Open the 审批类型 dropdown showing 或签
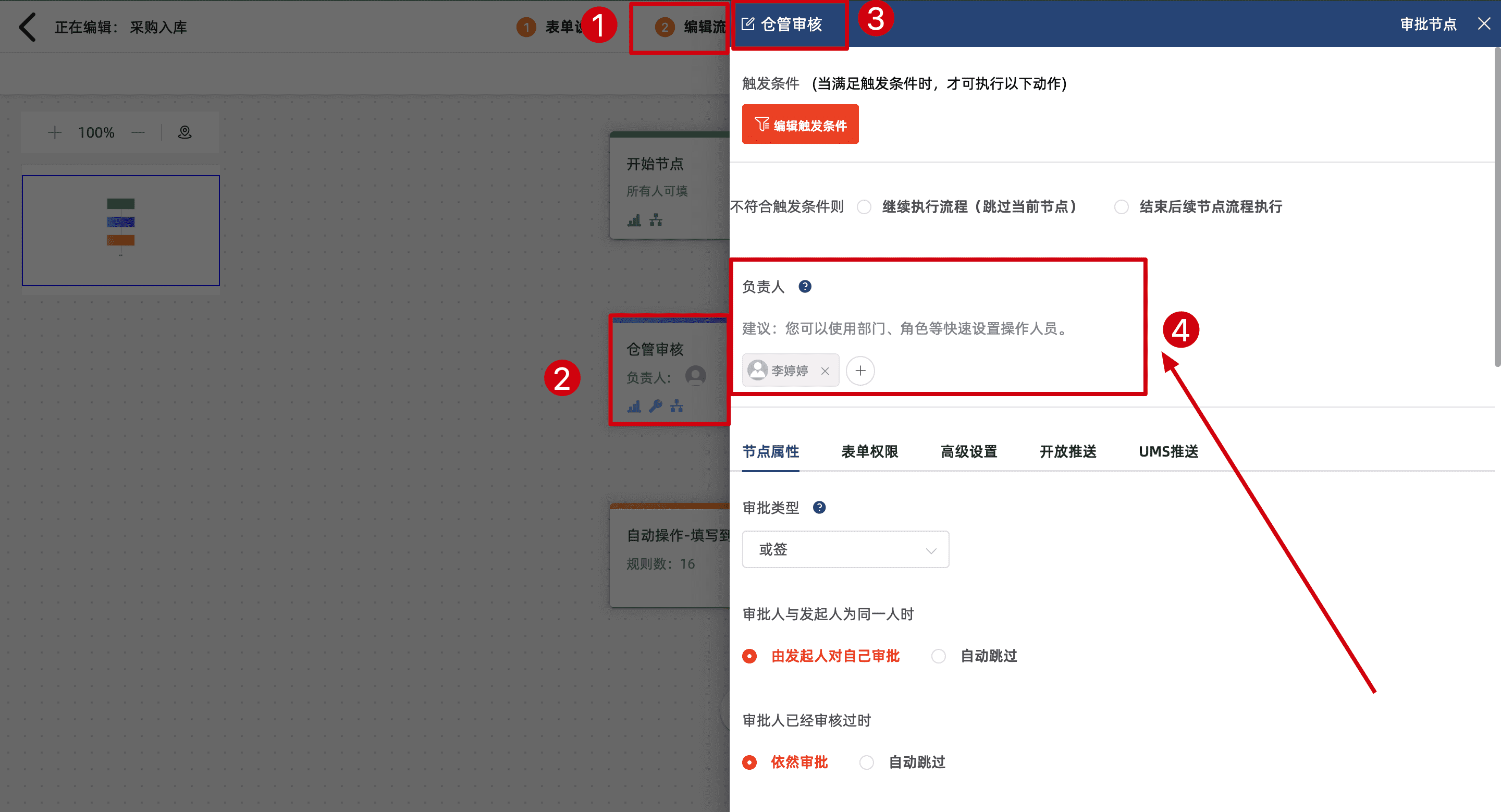1501x812 pixels. pyautogui.click(x=845, y=549)
